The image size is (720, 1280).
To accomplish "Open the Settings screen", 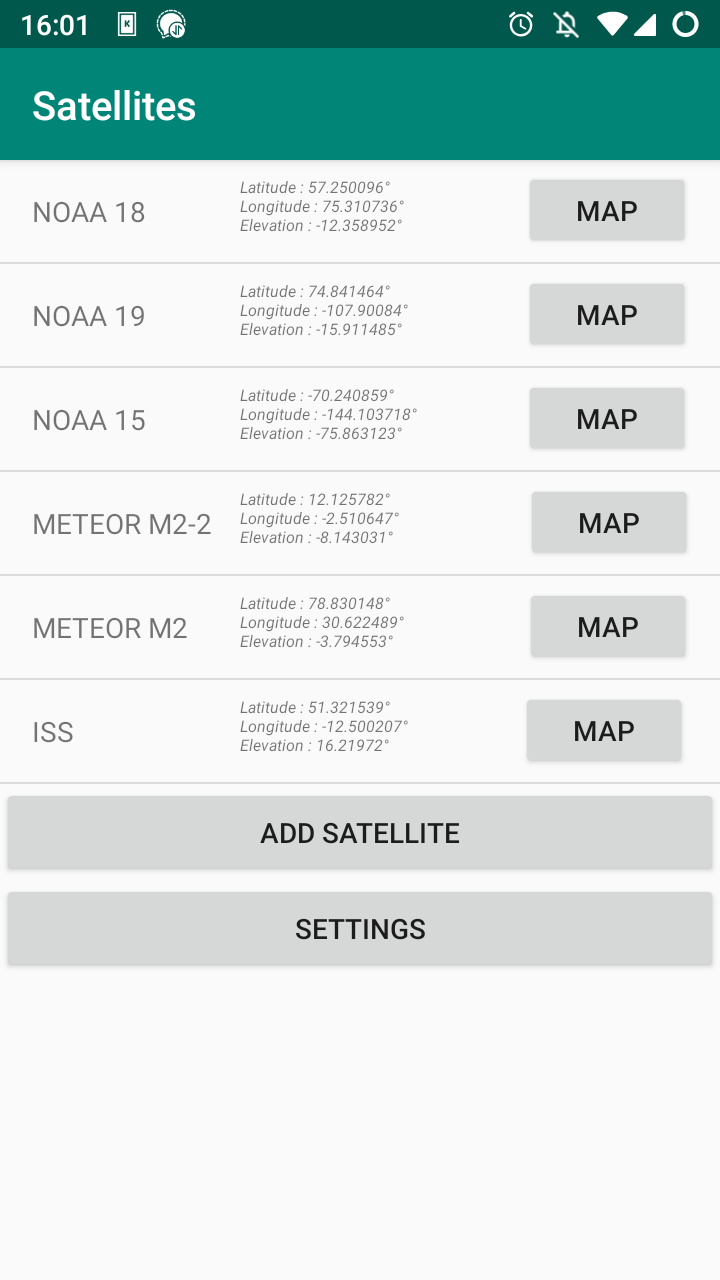I will point(360,929).
